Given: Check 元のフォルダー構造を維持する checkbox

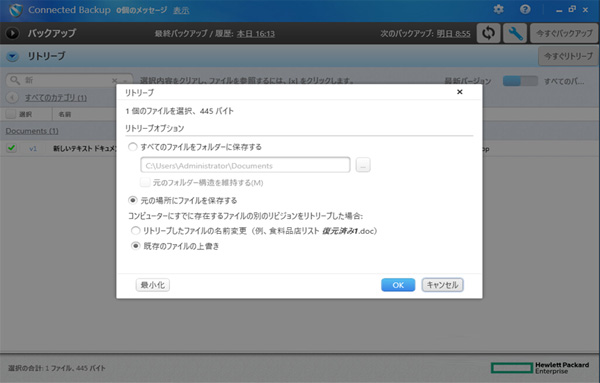Looking at the screenshot, I should pos(145,183).
